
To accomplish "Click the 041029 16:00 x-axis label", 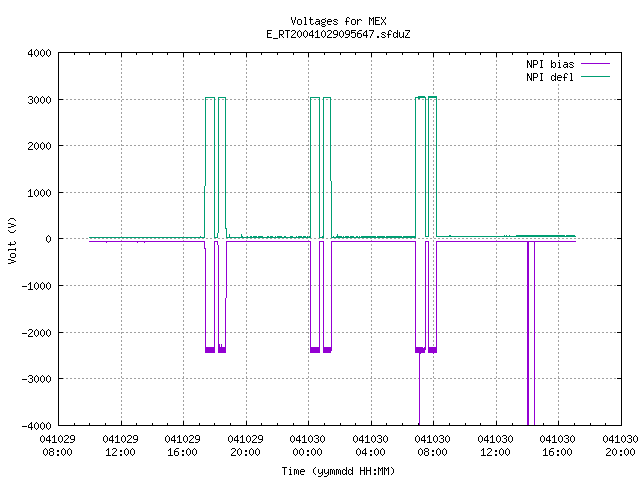I will point(182,446).
